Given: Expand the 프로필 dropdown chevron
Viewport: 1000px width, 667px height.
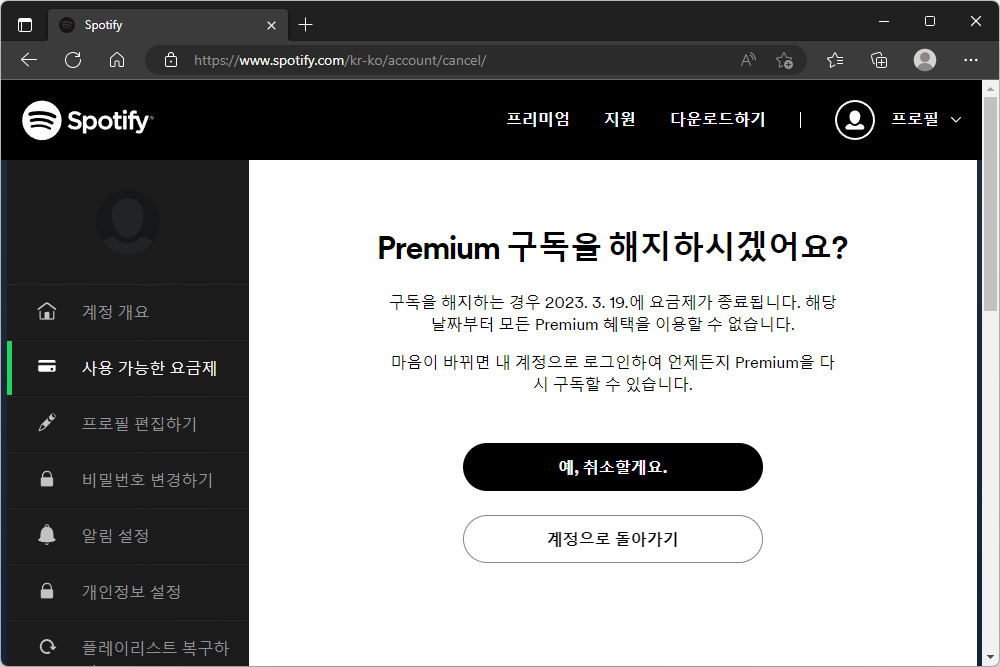Looking at the screenshot, I should point(955,120).
